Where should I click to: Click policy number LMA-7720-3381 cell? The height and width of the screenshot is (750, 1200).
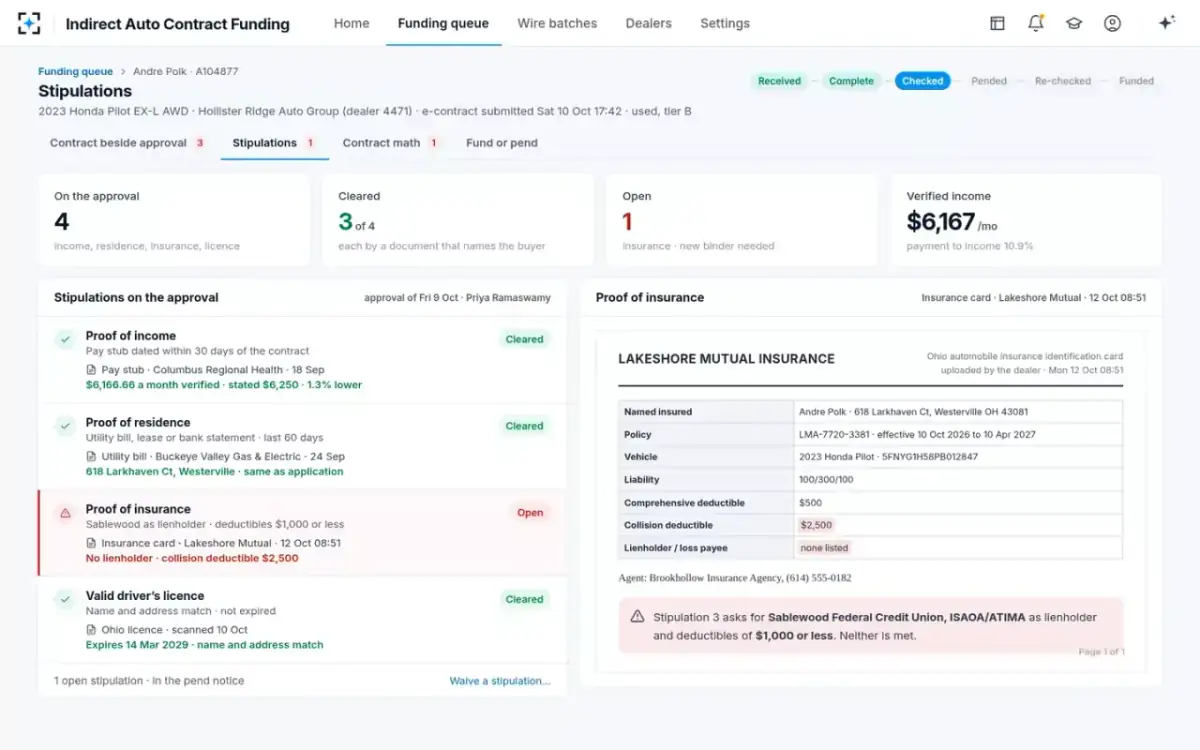click(x=958, y=435)
